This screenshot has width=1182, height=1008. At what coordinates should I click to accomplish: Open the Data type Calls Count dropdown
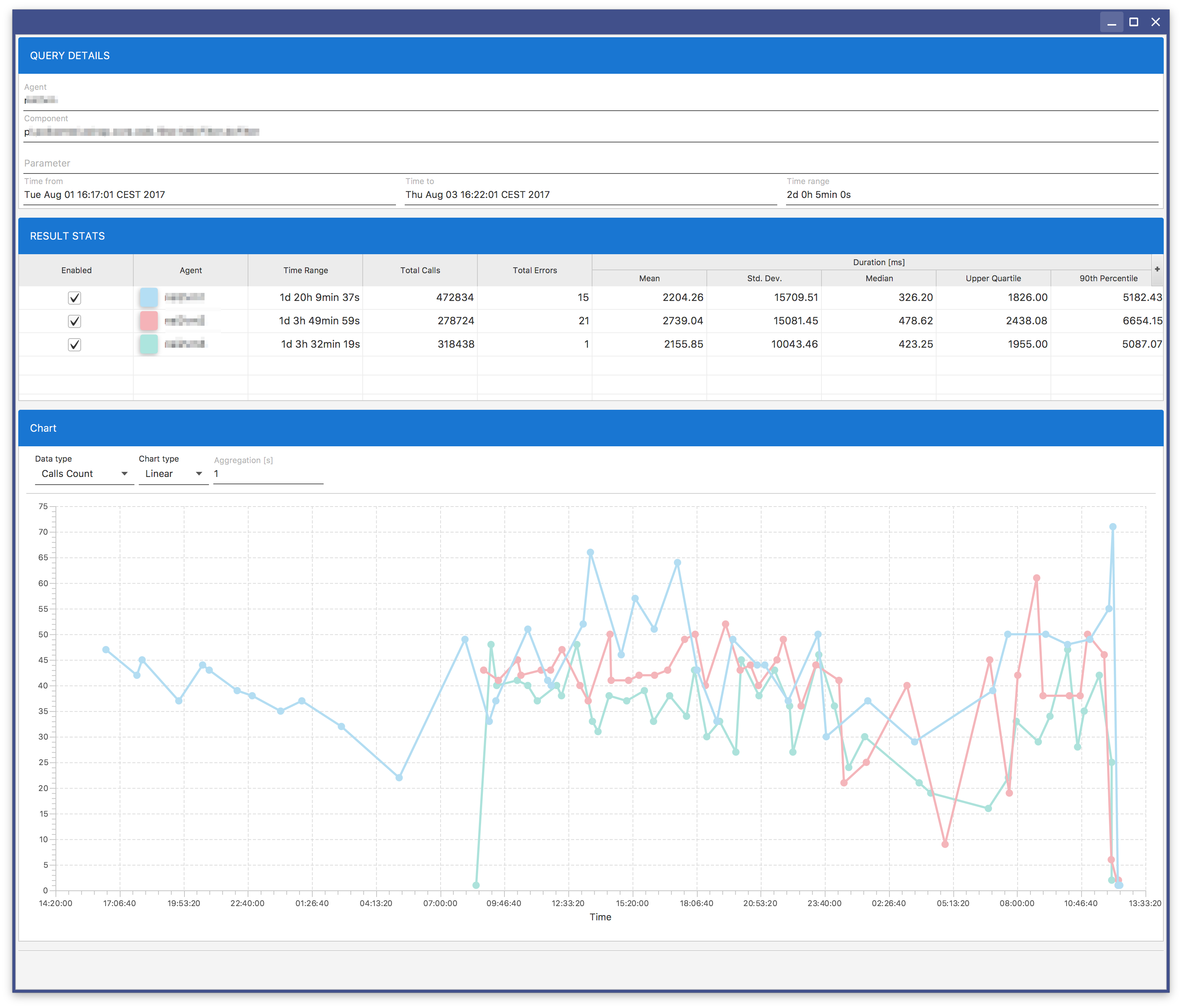pos(84,473)
